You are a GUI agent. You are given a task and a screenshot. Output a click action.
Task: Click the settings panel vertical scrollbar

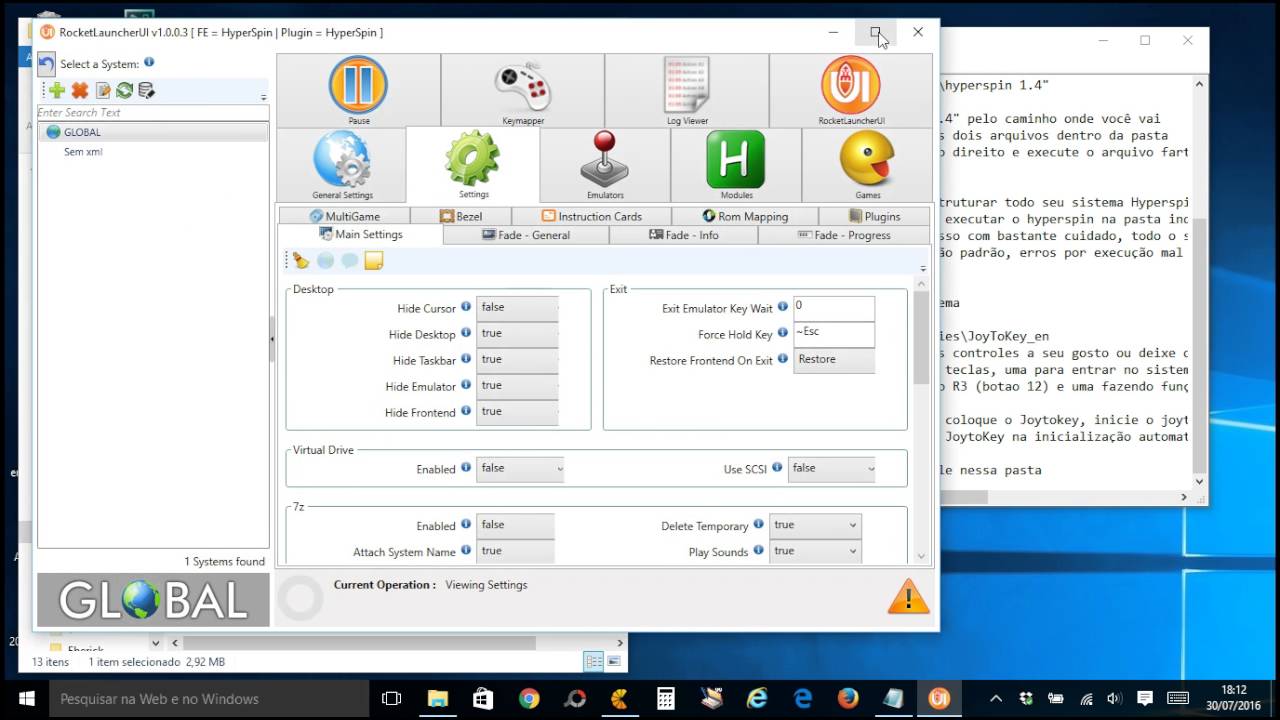[x=921, y=339]
